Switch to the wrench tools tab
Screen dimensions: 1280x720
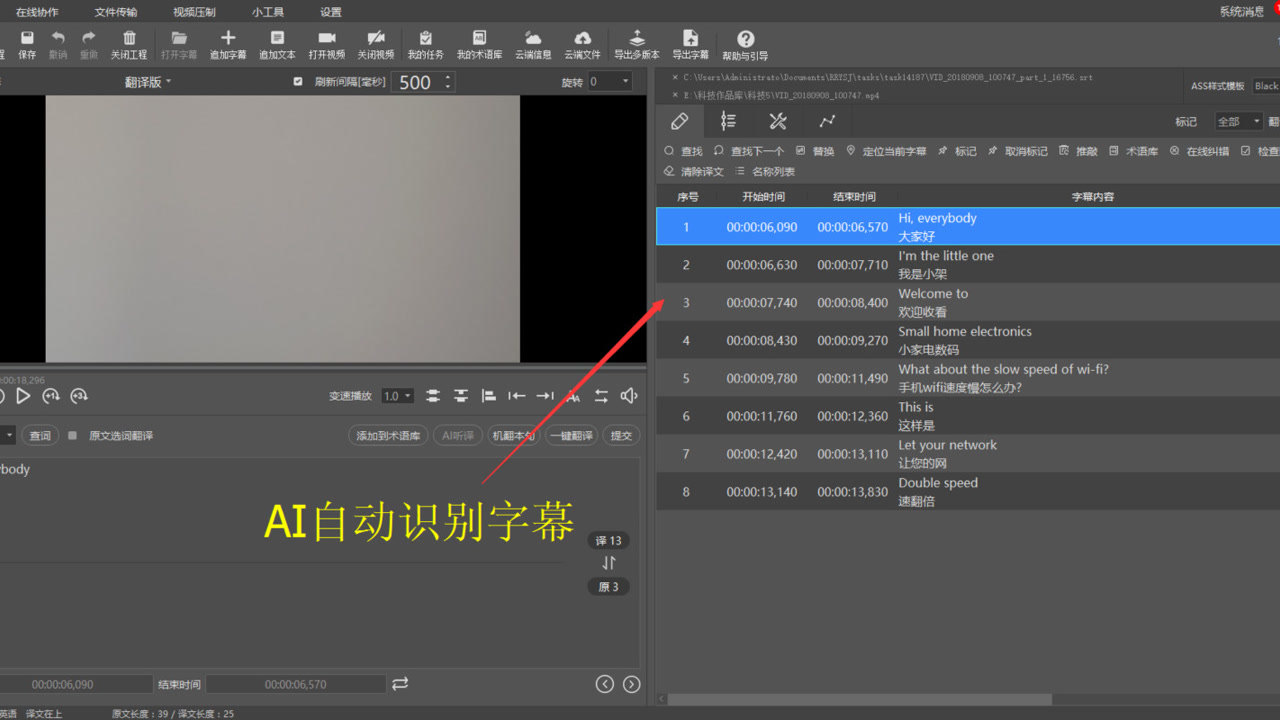(778, 121)
